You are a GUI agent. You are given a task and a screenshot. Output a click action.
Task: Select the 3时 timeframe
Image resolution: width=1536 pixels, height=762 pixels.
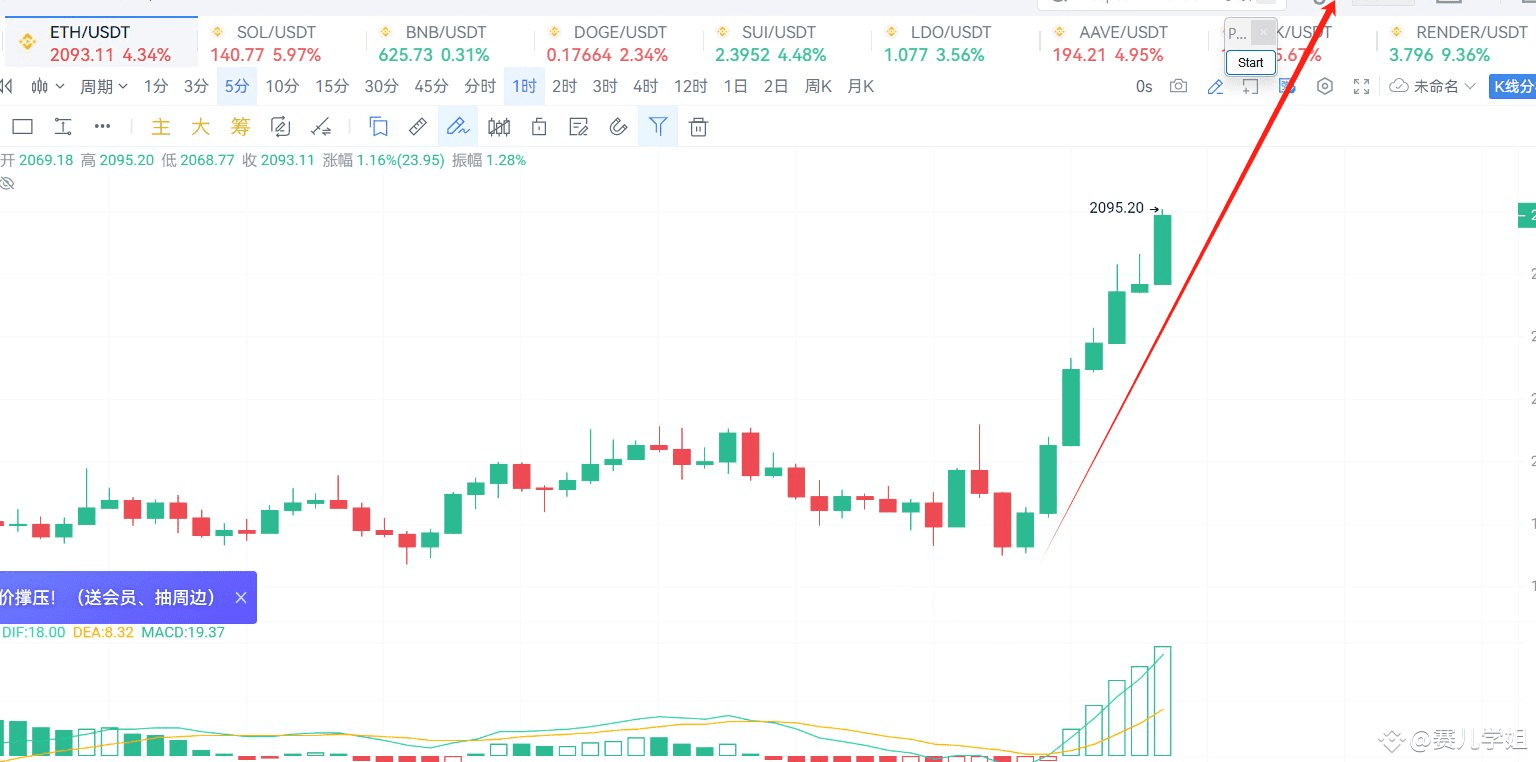[605, 87]
